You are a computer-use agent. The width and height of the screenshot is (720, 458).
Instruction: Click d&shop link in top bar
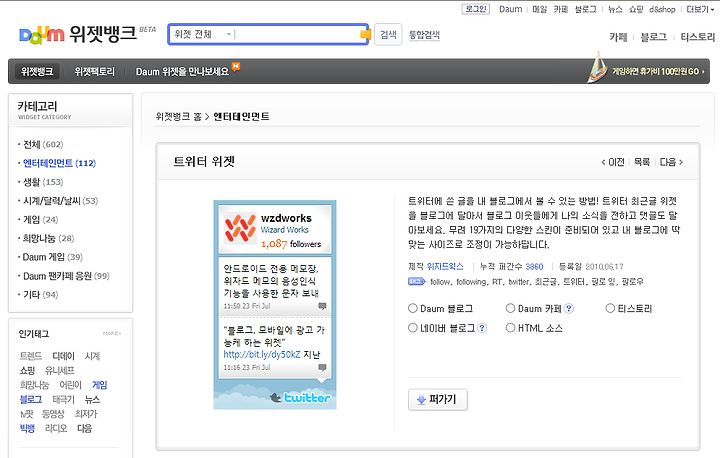pyautogui.click(x=662, y=9)
